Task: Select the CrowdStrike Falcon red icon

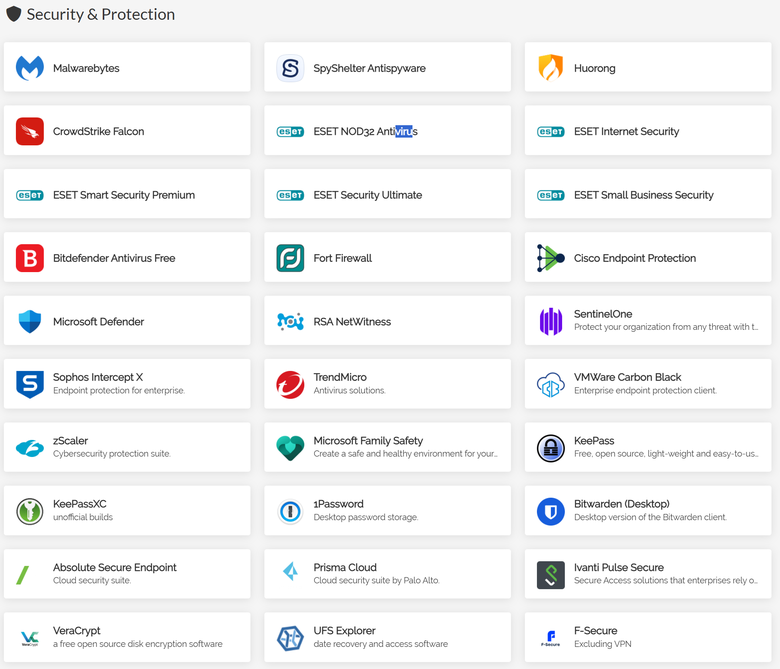Action: tap(30, 131)
